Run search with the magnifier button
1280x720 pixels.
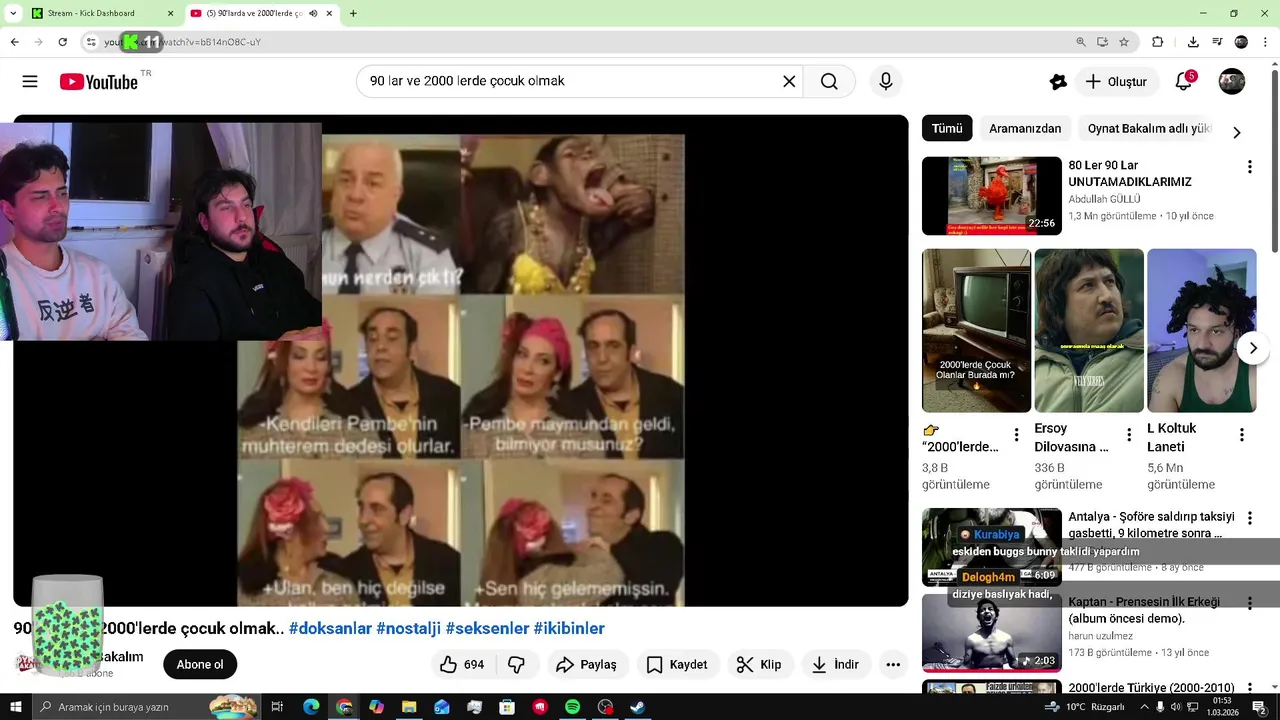pyautogui.click(x=829, y=82)
